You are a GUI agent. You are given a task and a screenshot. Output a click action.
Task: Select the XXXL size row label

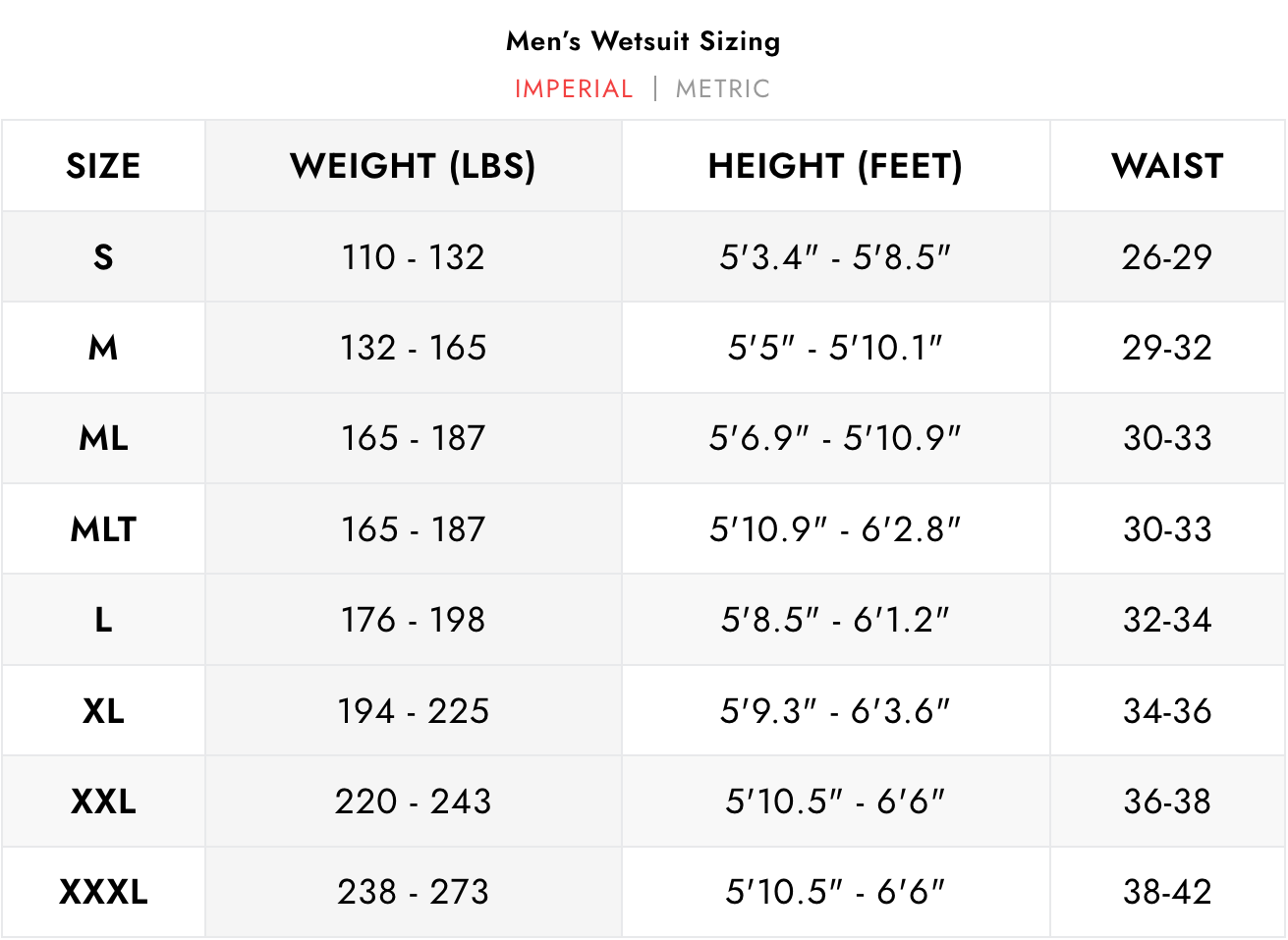point(103,892)
